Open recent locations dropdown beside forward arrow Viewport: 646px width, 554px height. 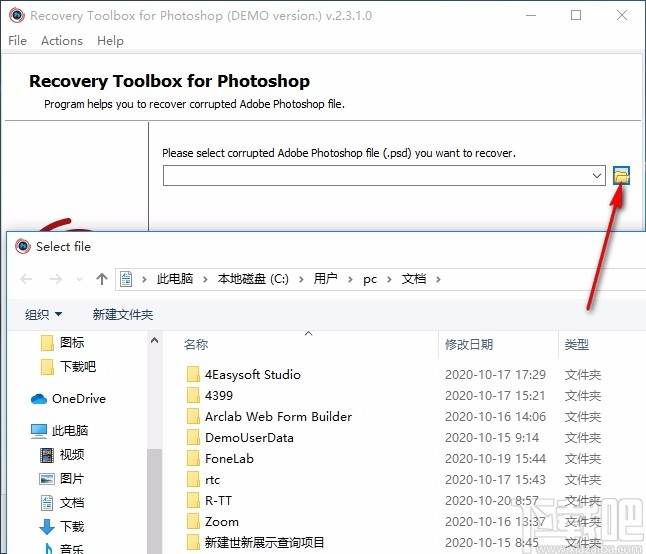click(x=80, y=280)
